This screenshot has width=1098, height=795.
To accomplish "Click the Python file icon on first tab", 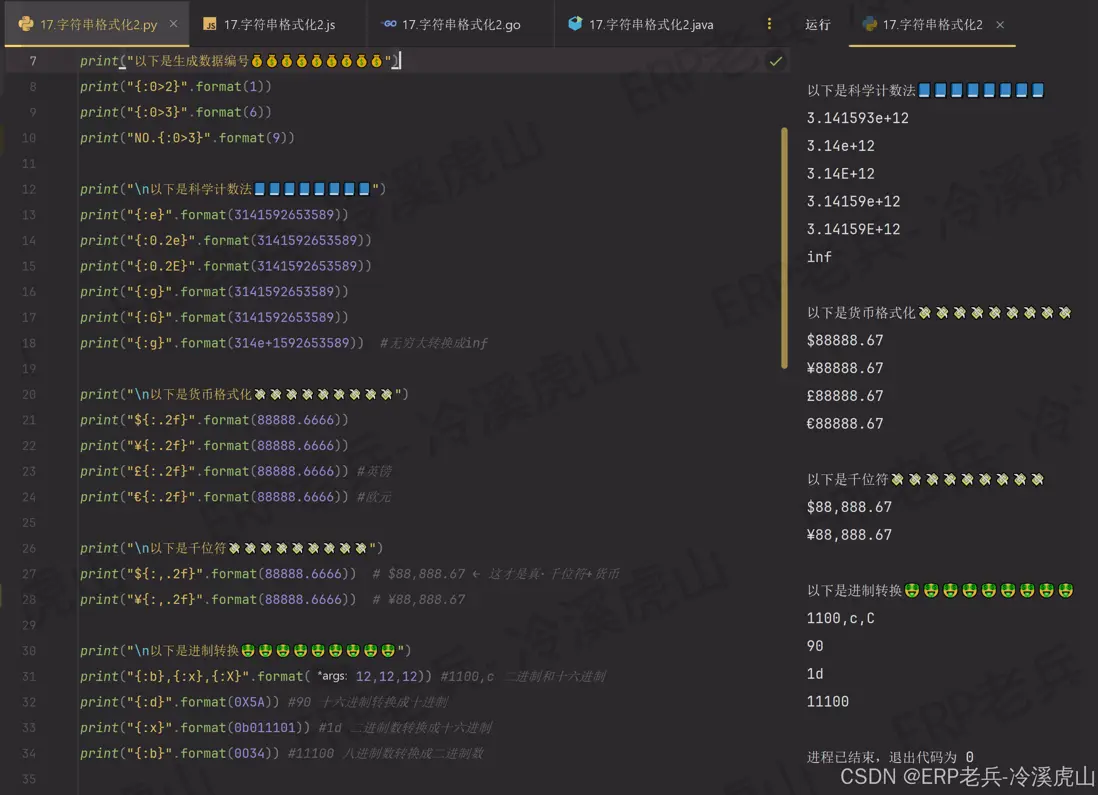I will (x=26, y=24).
